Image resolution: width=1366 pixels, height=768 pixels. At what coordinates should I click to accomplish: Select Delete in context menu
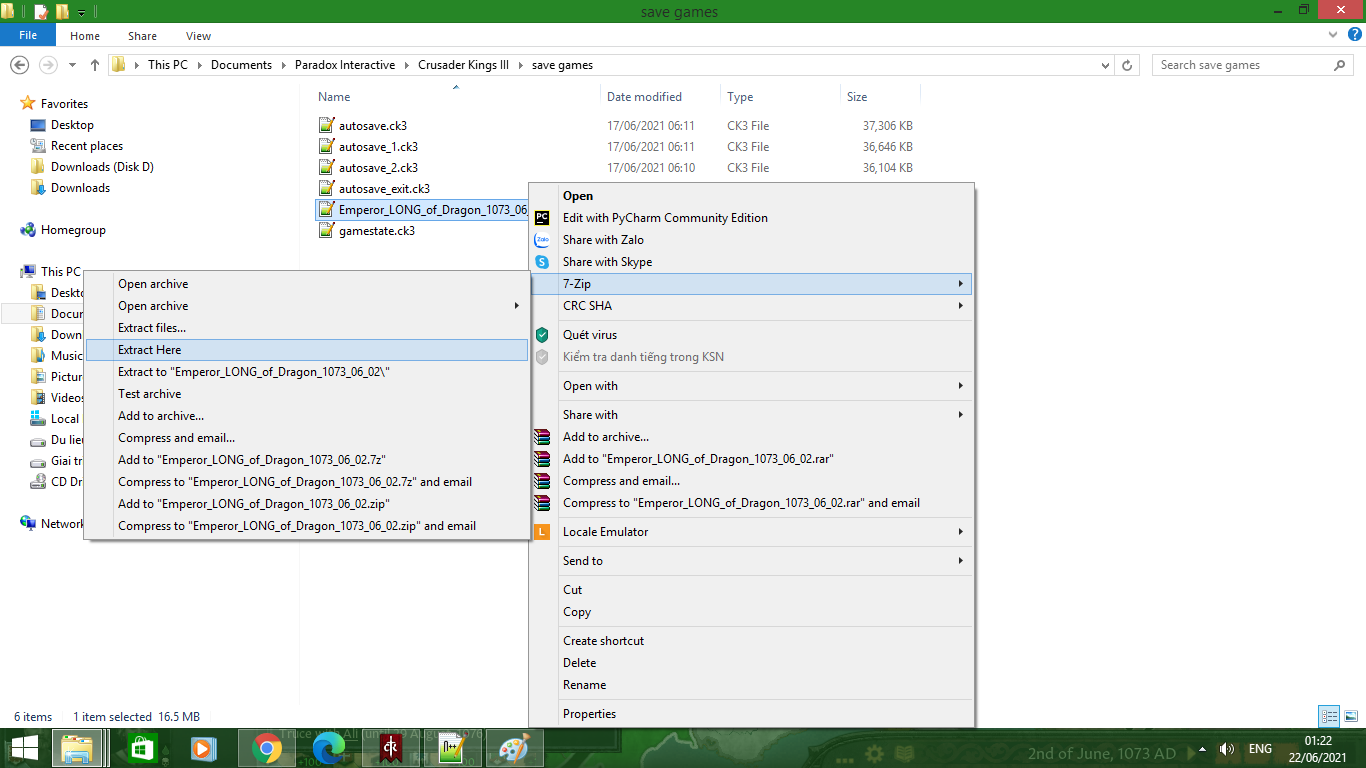(x=751, y=663)
